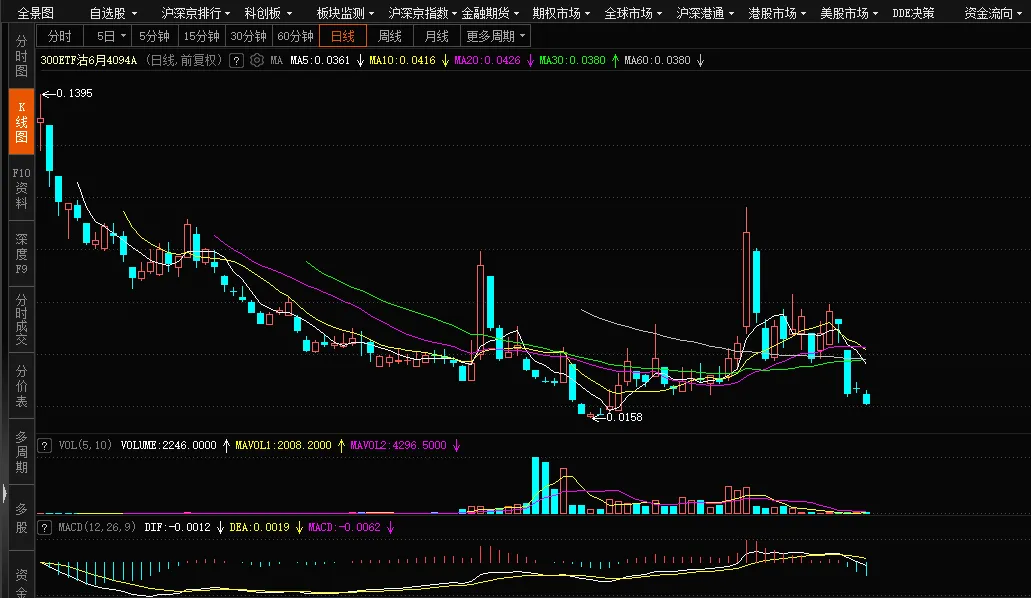
Task: Click the yellow MA10:0.0416 value
Action: pos(402,61)
